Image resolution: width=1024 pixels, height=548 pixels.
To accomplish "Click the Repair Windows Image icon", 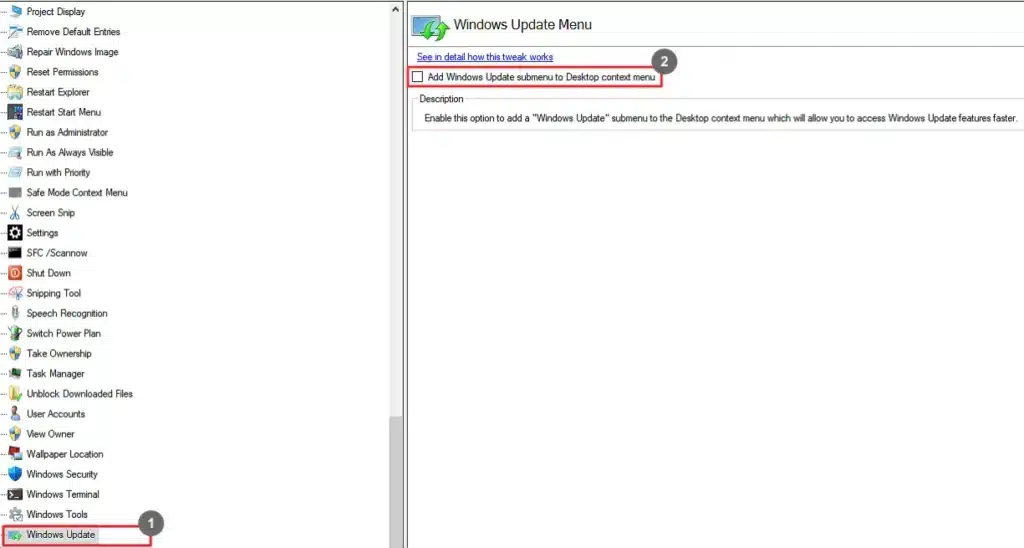I will click(x=15, y=52).
